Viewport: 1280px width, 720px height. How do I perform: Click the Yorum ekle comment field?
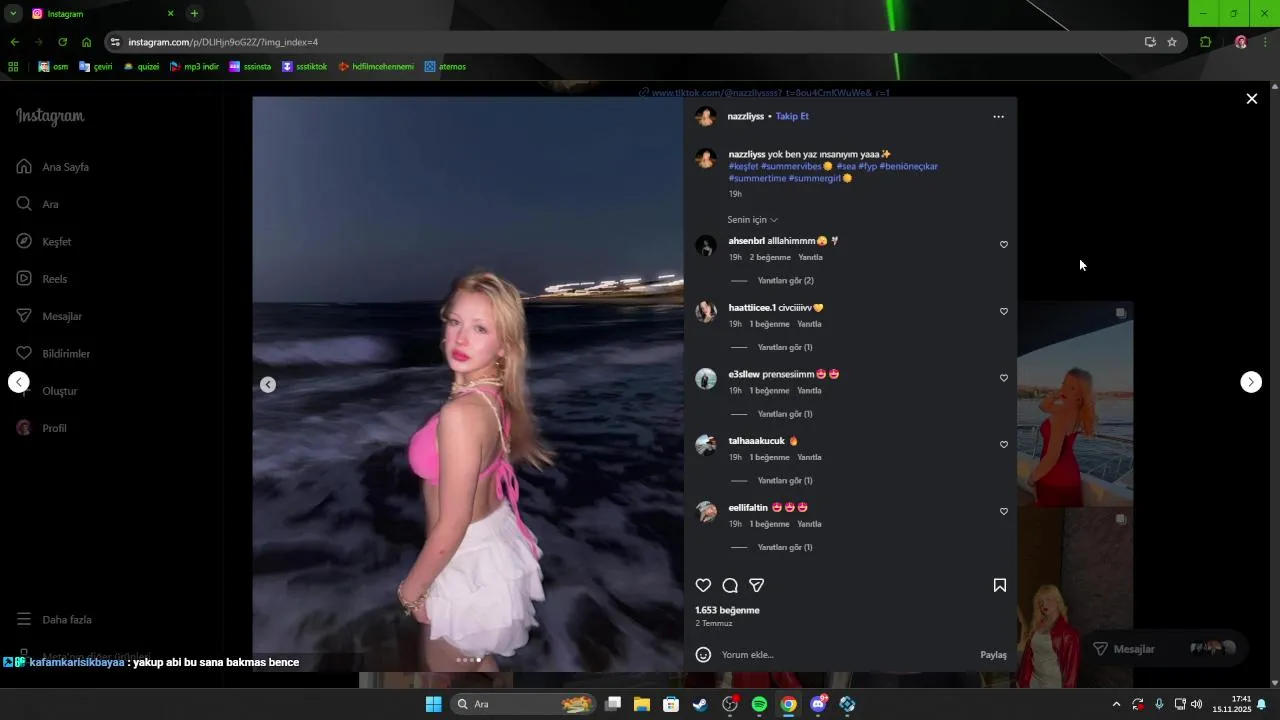845,655
